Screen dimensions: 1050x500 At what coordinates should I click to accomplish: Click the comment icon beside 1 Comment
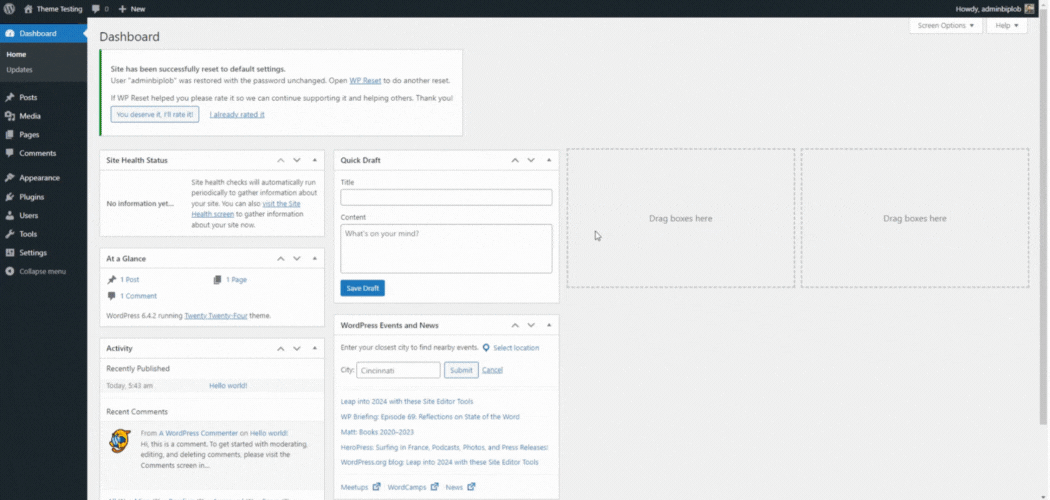click(x=112, y=296)
